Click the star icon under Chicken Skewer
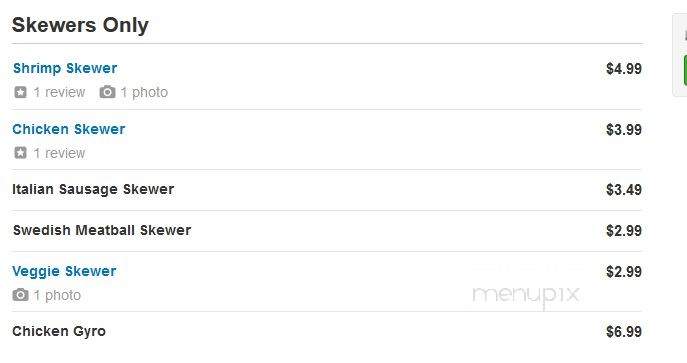 click(x=20, y=153)
